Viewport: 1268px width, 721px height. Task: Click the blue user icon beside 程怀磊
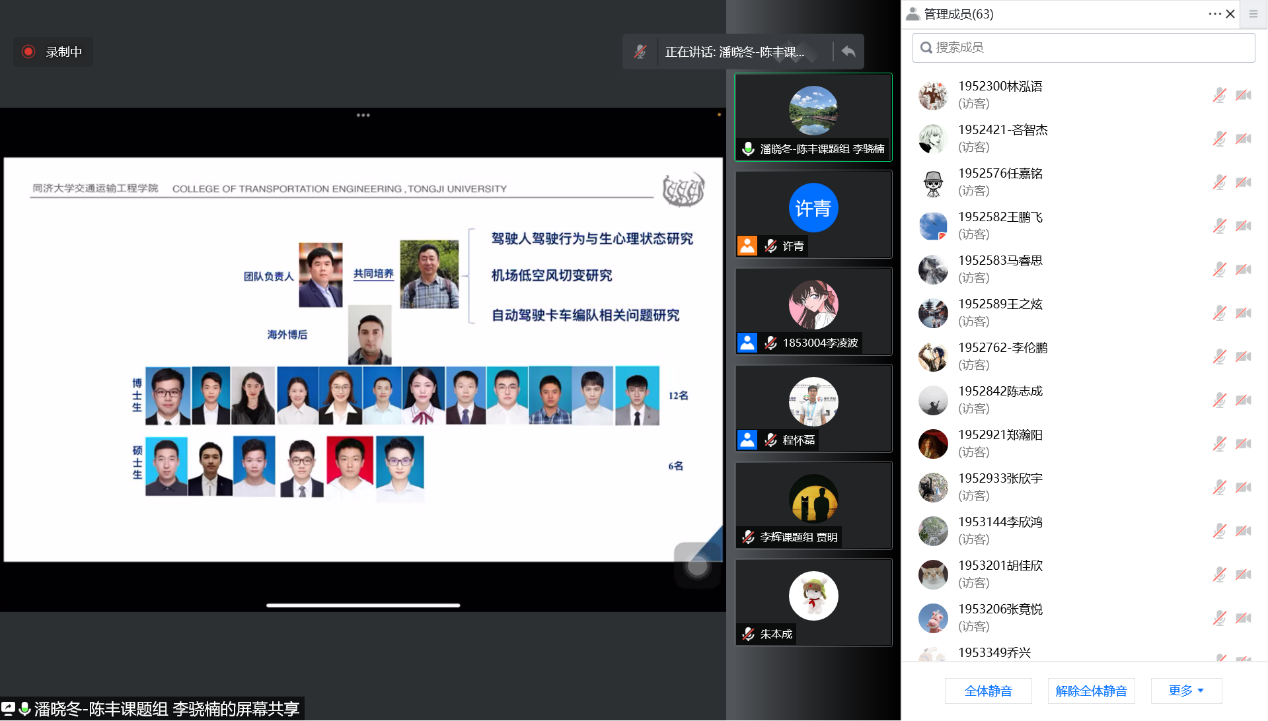pyautogui.click(x=747, y=439)
